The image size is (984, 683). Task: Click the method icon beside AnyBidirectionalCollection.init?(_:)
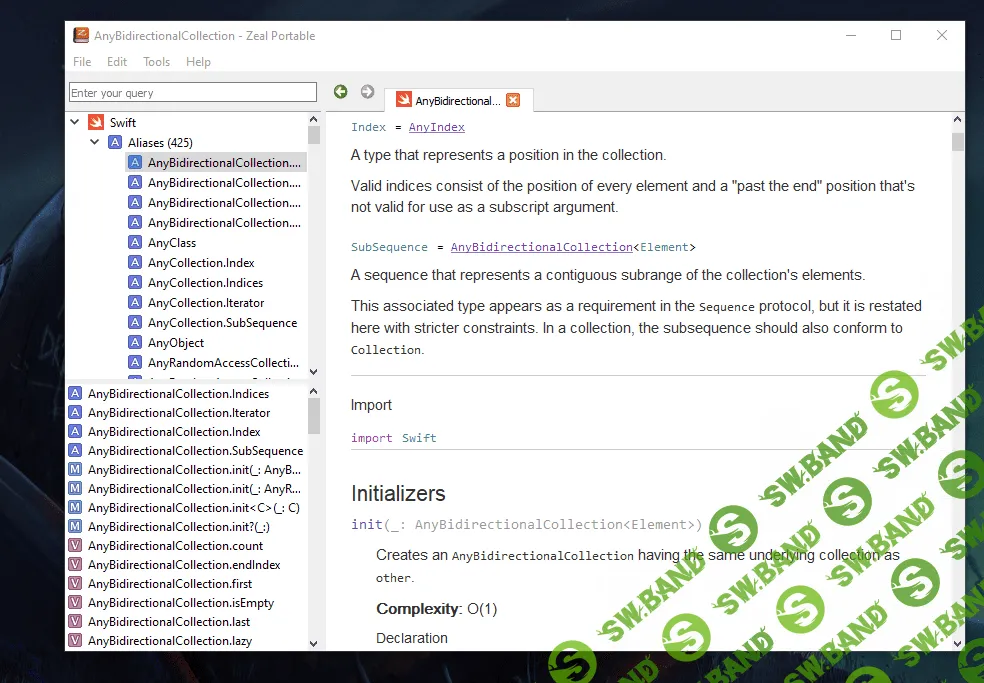point(75,527)
